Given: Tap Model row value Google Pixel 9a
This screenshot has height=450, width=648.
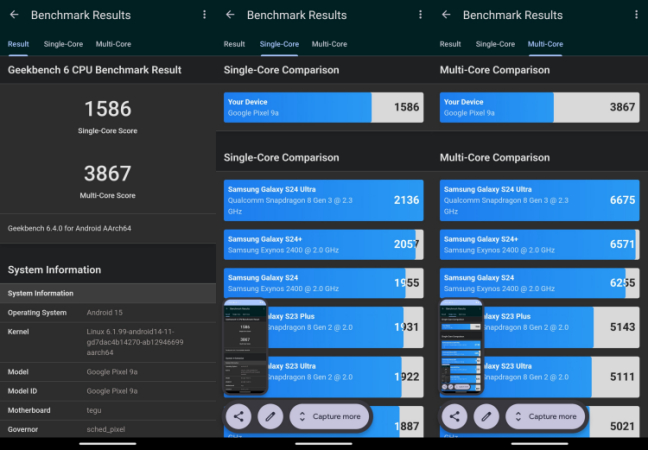Looking at the screenshot, I should coord(112,372).
